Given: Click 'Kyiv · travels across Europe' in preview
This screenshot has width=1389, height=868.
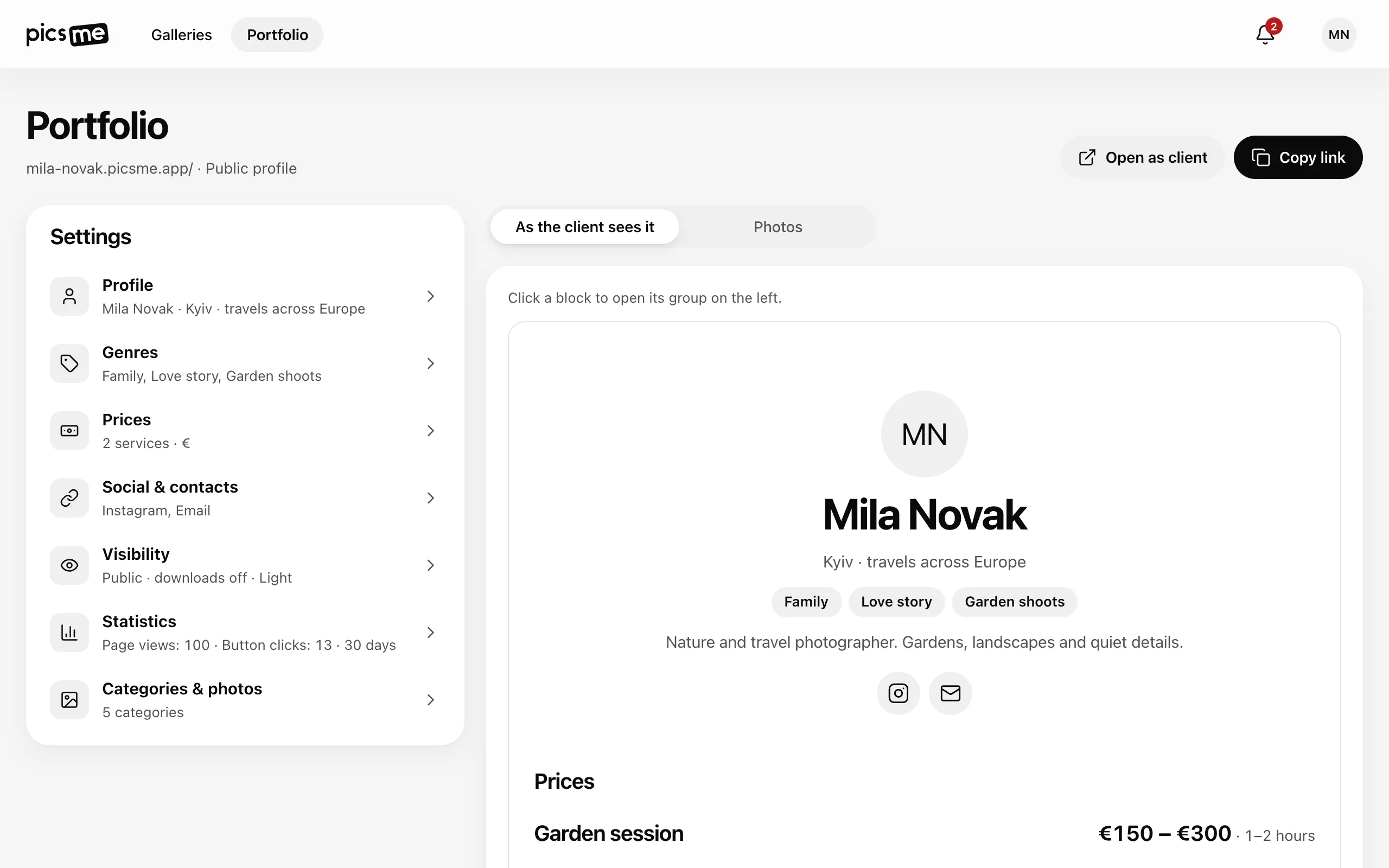Looking at the screenshot, I should tap(924, 562).
